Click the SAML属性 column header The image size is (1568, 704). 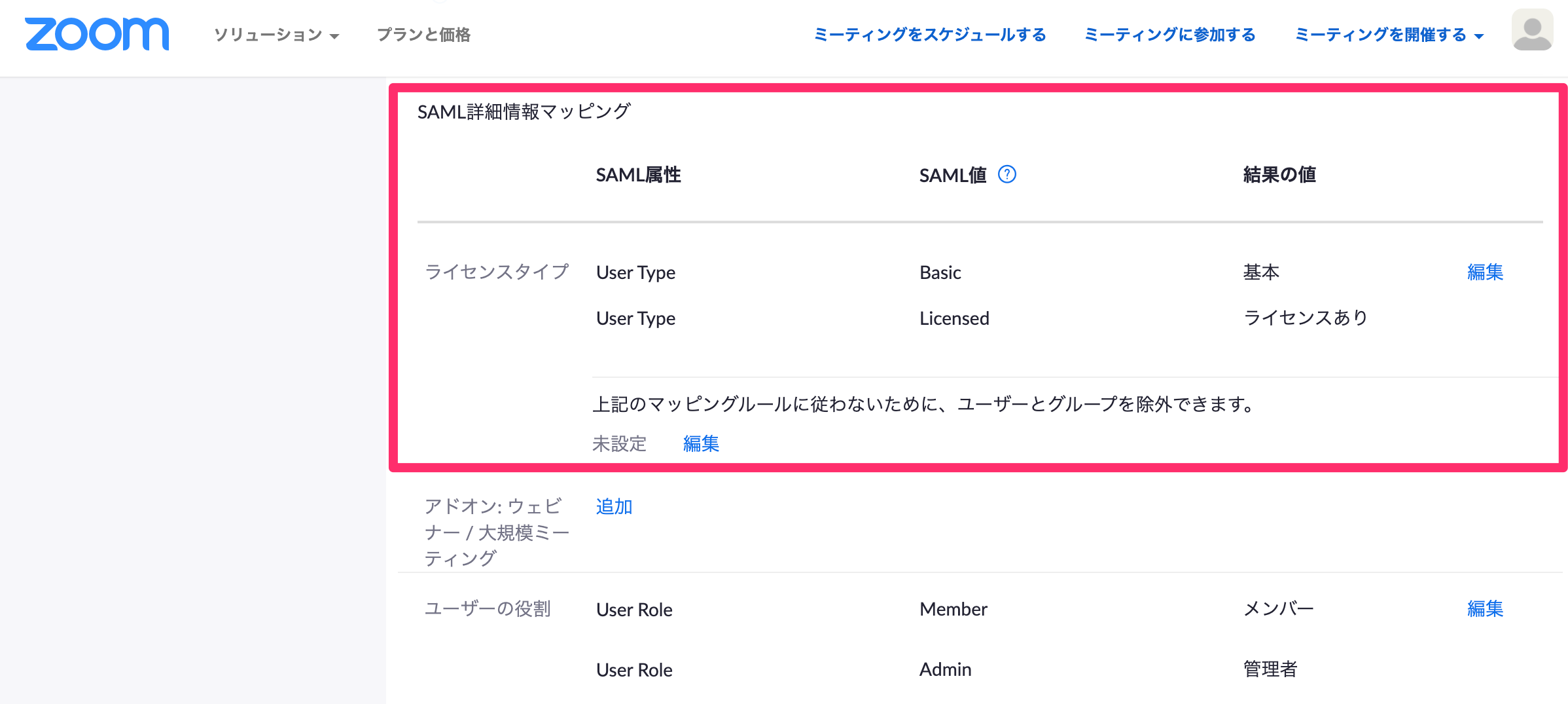(x=638, y=175)
